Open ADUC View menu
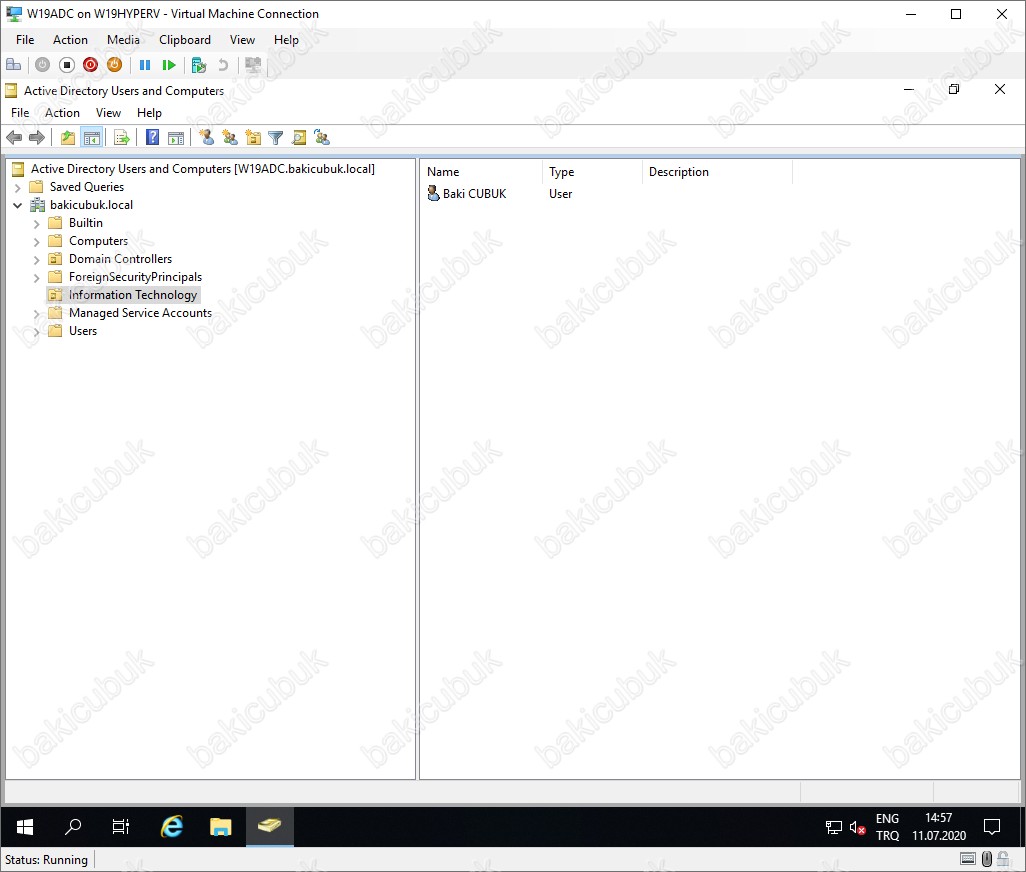Screen dimensions: 1026x872 point(108,113)
